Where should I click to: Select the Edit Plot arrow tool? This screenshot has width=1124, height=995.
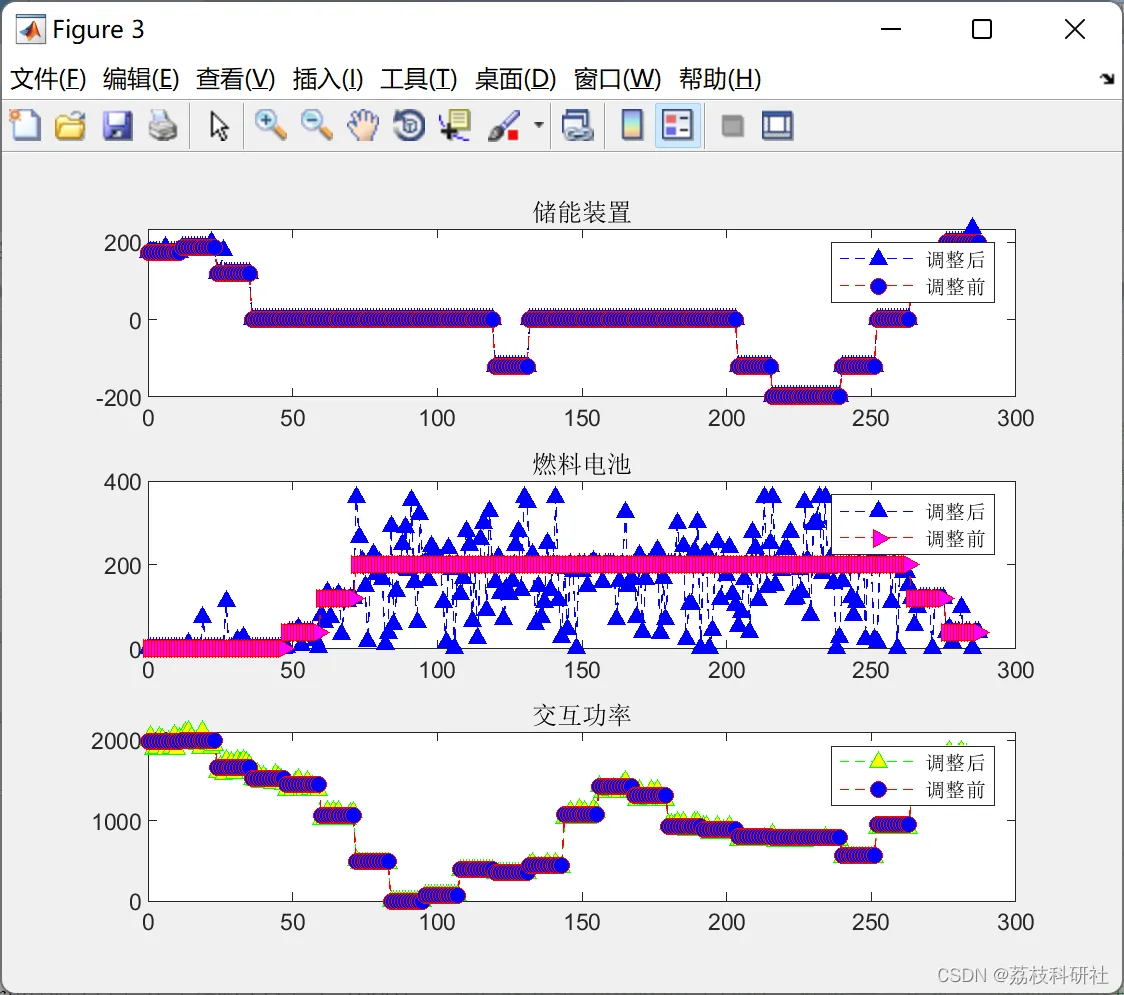(x=219, y=126)
